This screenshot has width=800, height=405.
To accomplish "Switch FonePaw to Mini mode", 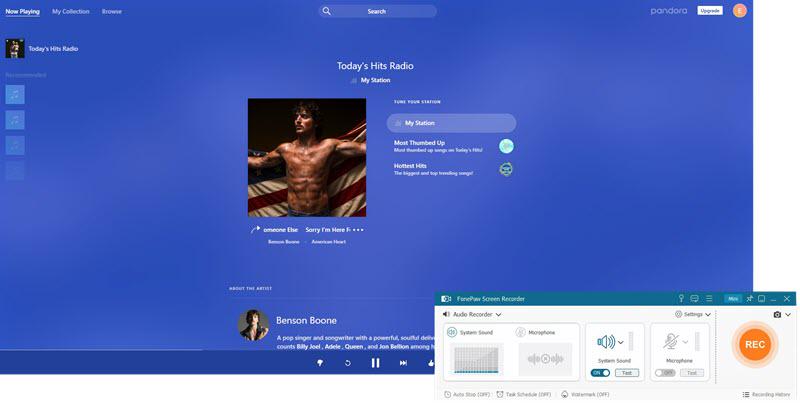I will tap(733, 299).
